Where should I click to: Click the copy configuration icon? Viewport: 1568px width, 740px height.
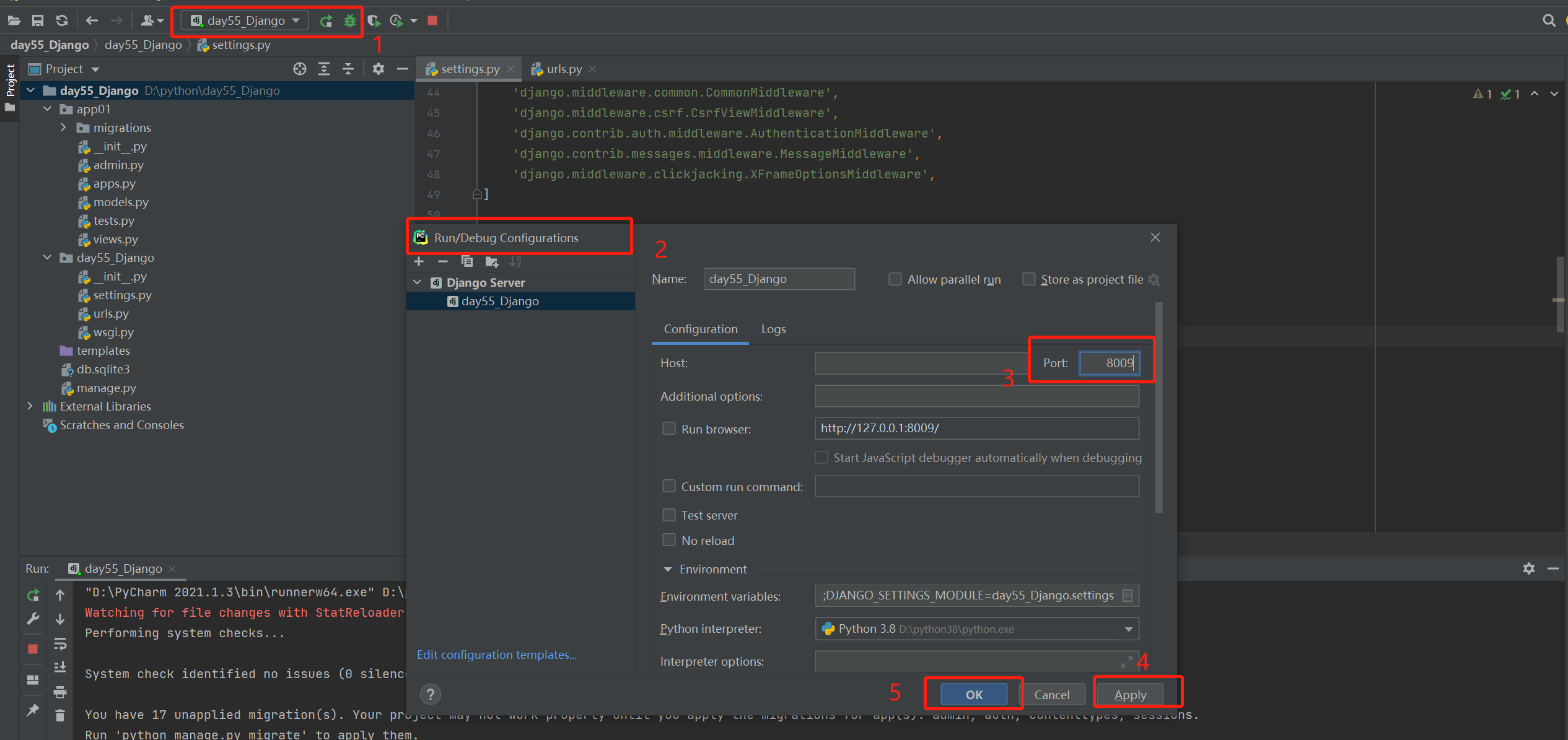tap(467, 261)
